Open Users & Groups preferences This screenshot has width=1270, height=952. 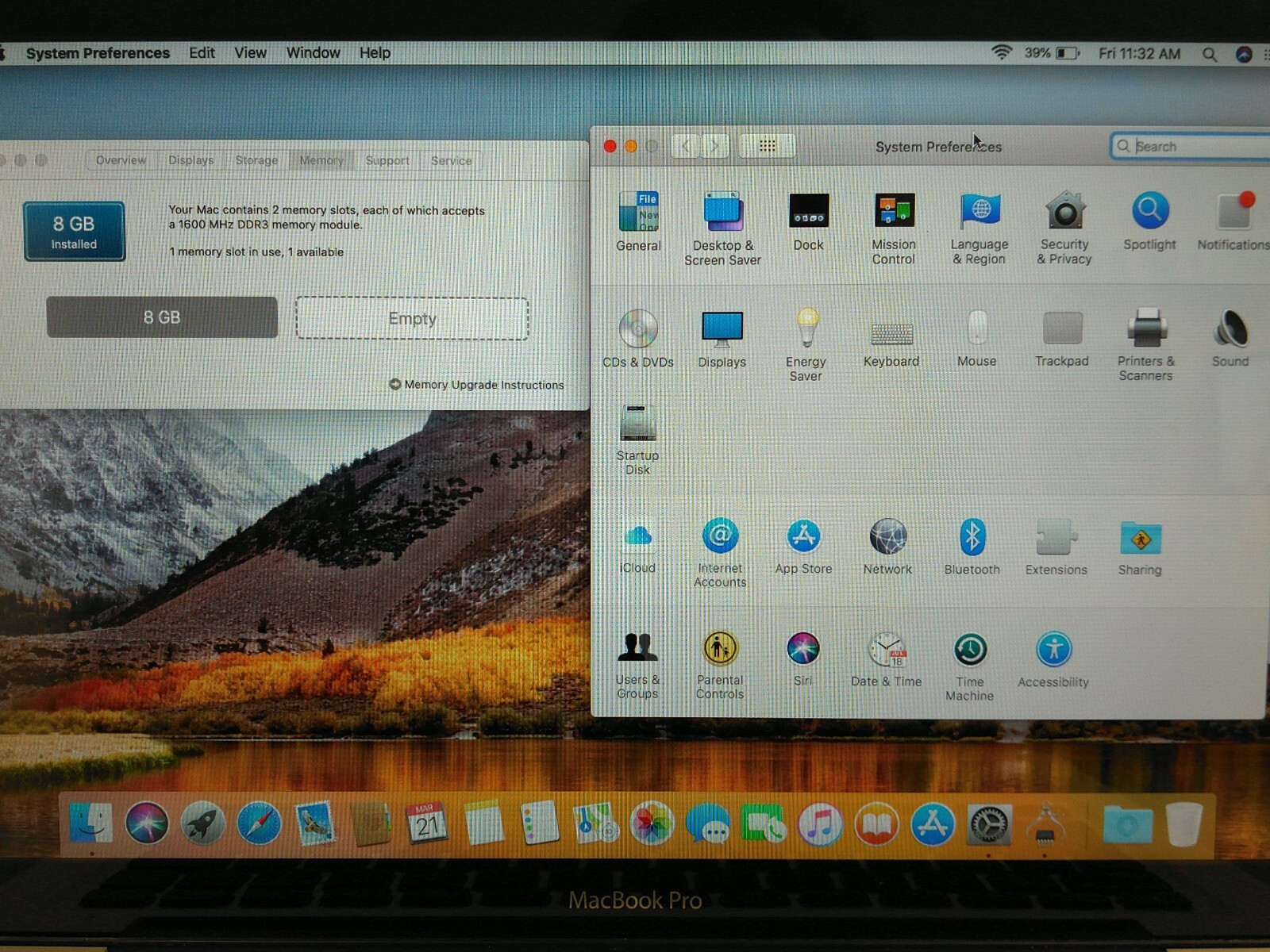point(637,665)
